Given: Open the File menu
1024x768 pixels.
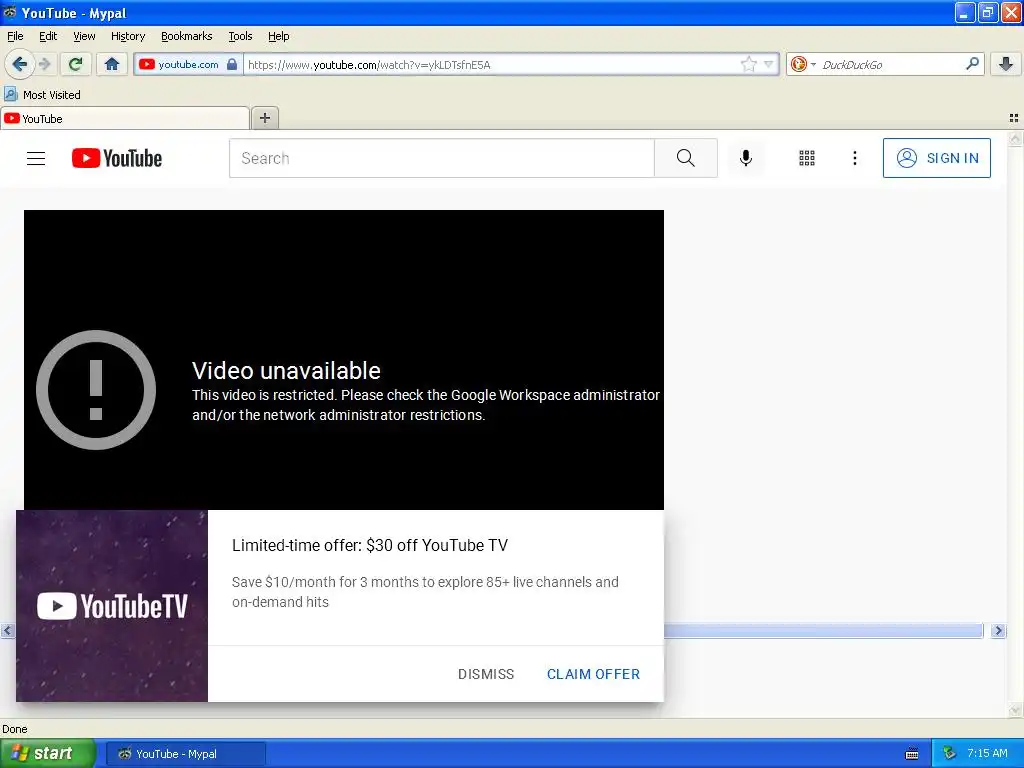Looking at the screenshot, I should point(15,36).
